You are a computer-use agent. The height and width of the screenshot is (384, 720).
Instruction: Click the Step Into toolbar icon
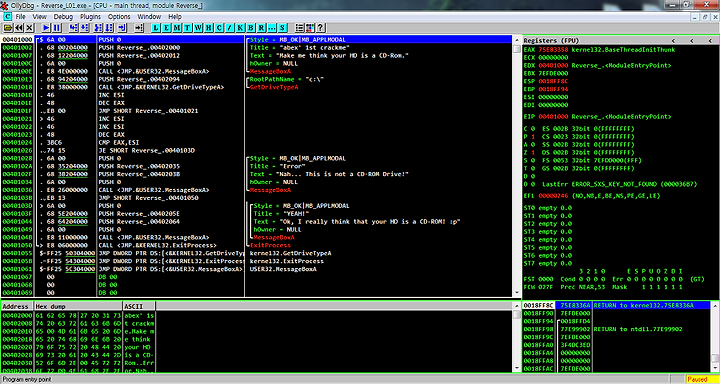click(x=73, y=28)
